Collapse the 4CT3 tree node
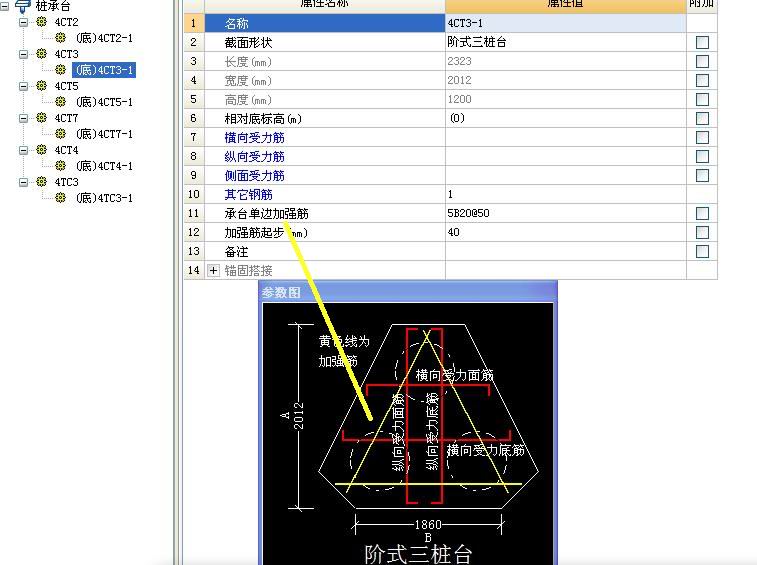 tap(23, 54)
